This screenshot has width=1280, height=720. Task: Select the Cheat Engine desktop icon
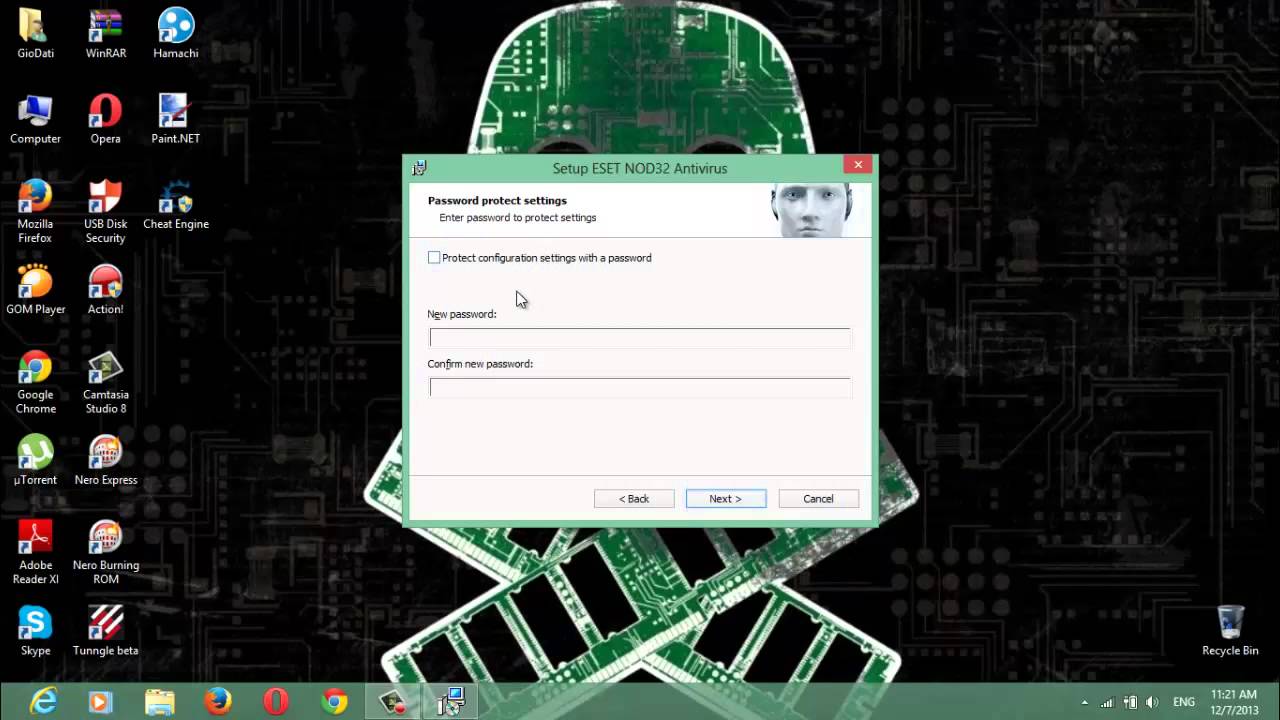(175, 205)
